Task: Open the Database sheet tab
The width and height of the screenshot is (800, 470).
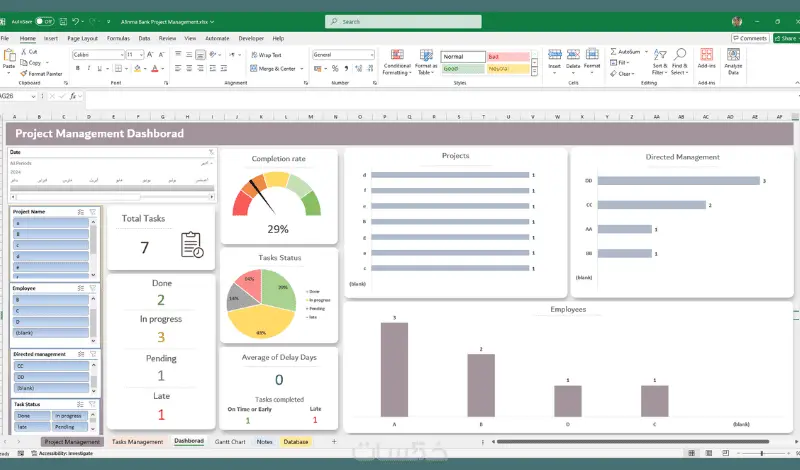Action: tap(296, 441)
